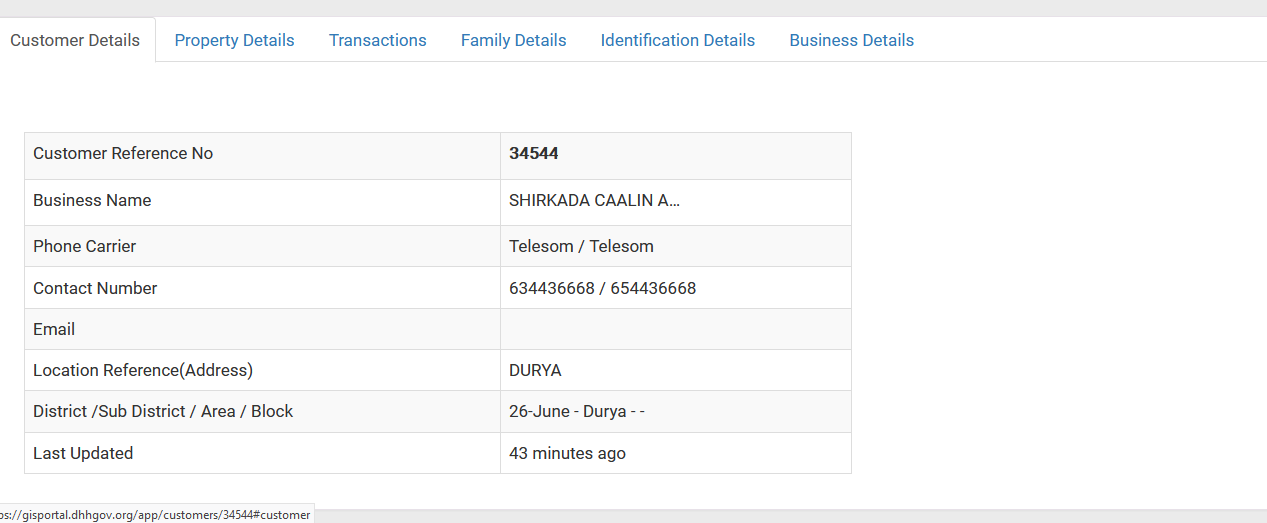The width and height of the screenshot is (1267, 523).
Task: Click the Location Reference(Address) label
Action: [x=143, y=370]
